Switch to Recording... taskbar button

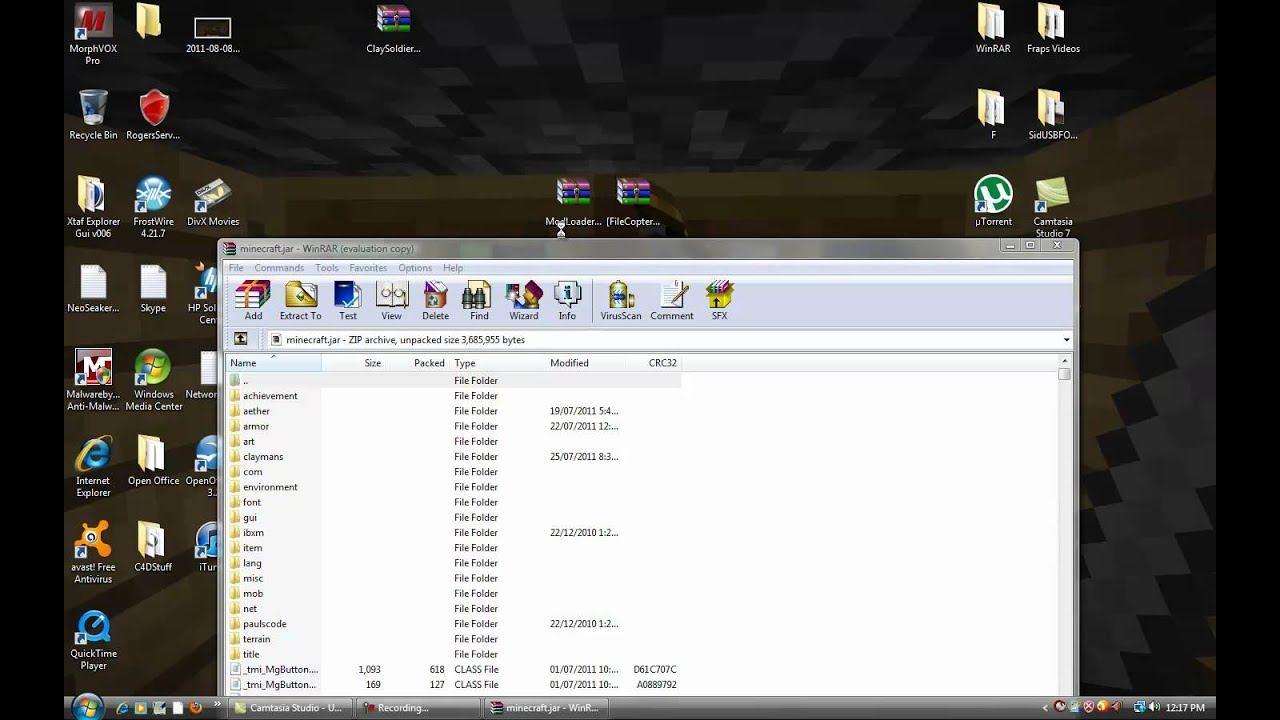(x=419, y=708)
